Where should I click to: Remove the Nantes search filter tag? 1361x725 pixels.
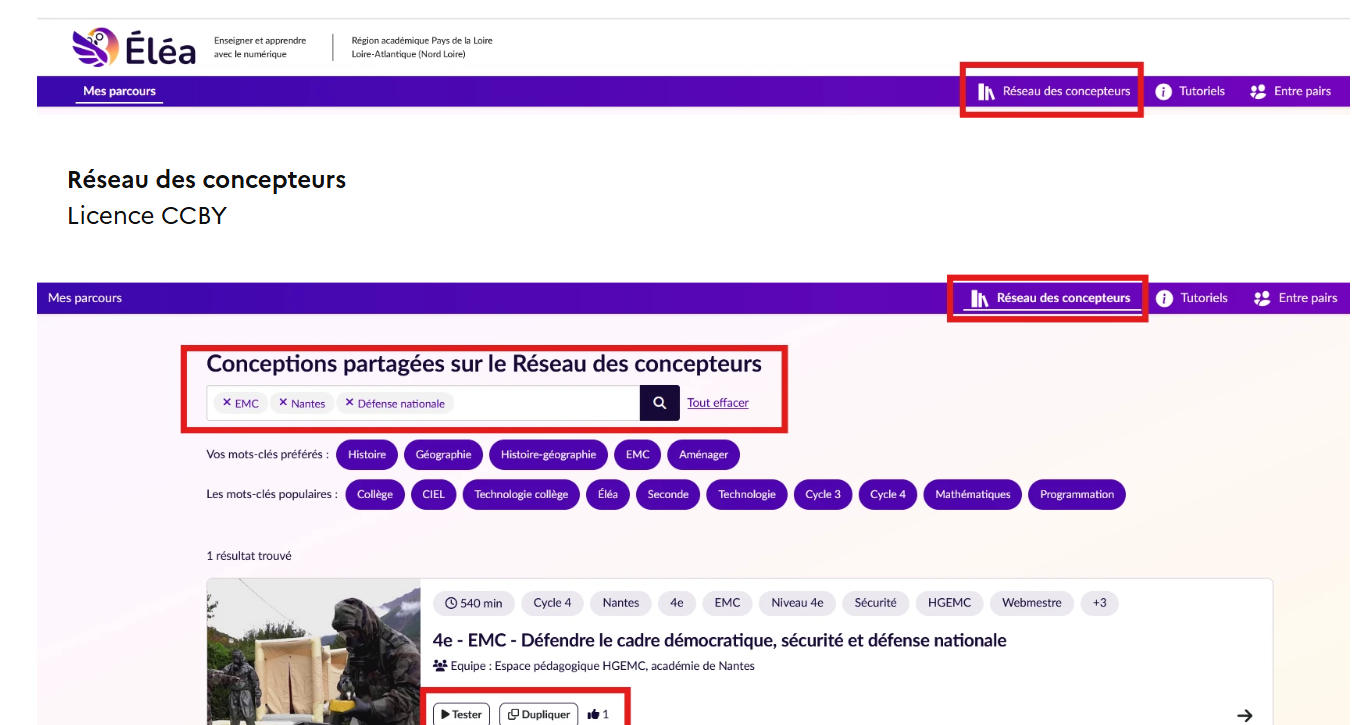(x=283, y=403)
